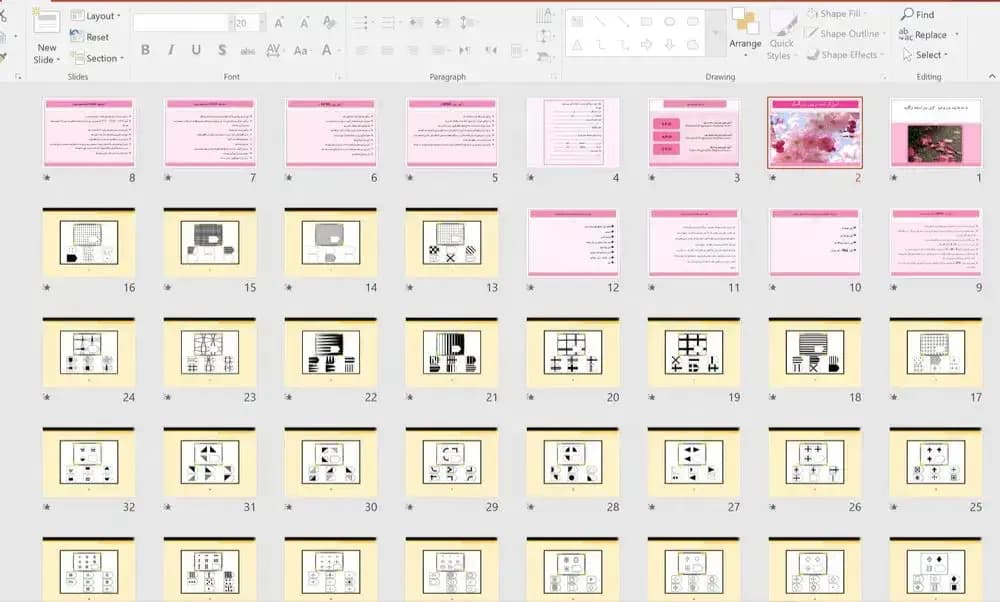Open the Shape Fill dropdown
The image size is (1000, 602).
click(x=837, y=13)
